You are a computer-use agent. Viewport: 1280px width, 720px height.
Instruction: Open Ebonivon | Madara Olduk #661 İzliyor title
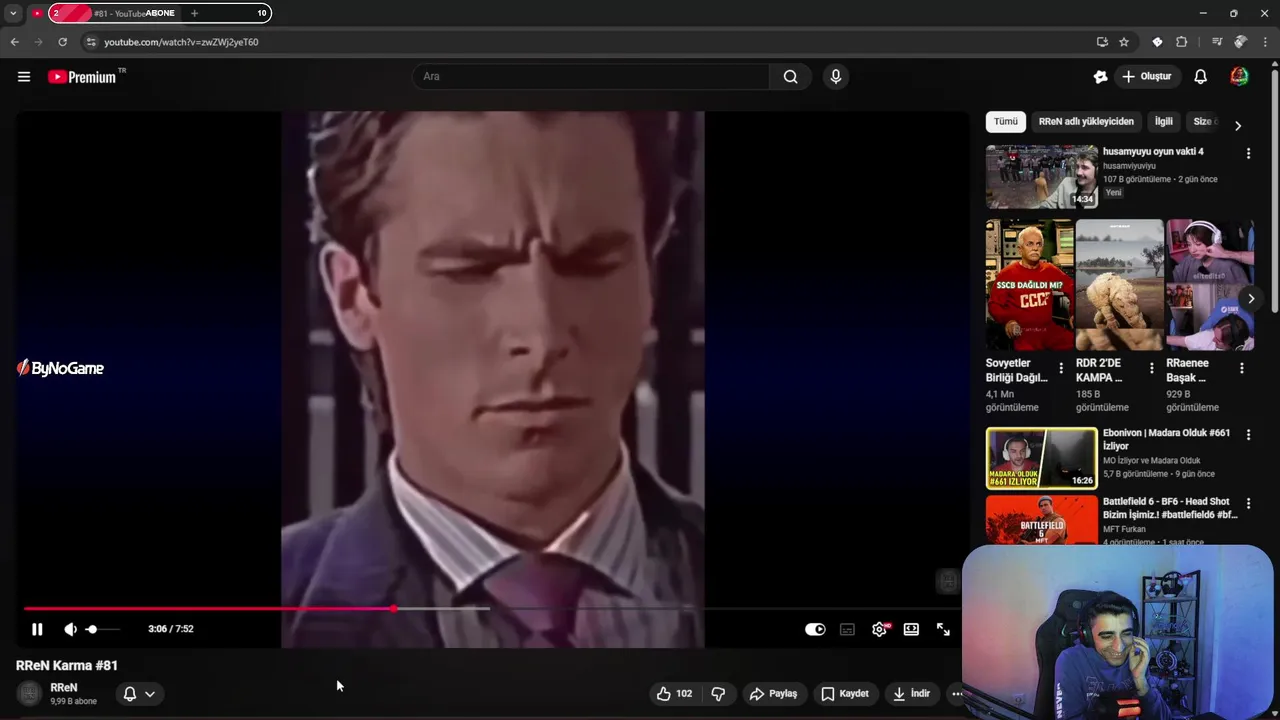1166,439
